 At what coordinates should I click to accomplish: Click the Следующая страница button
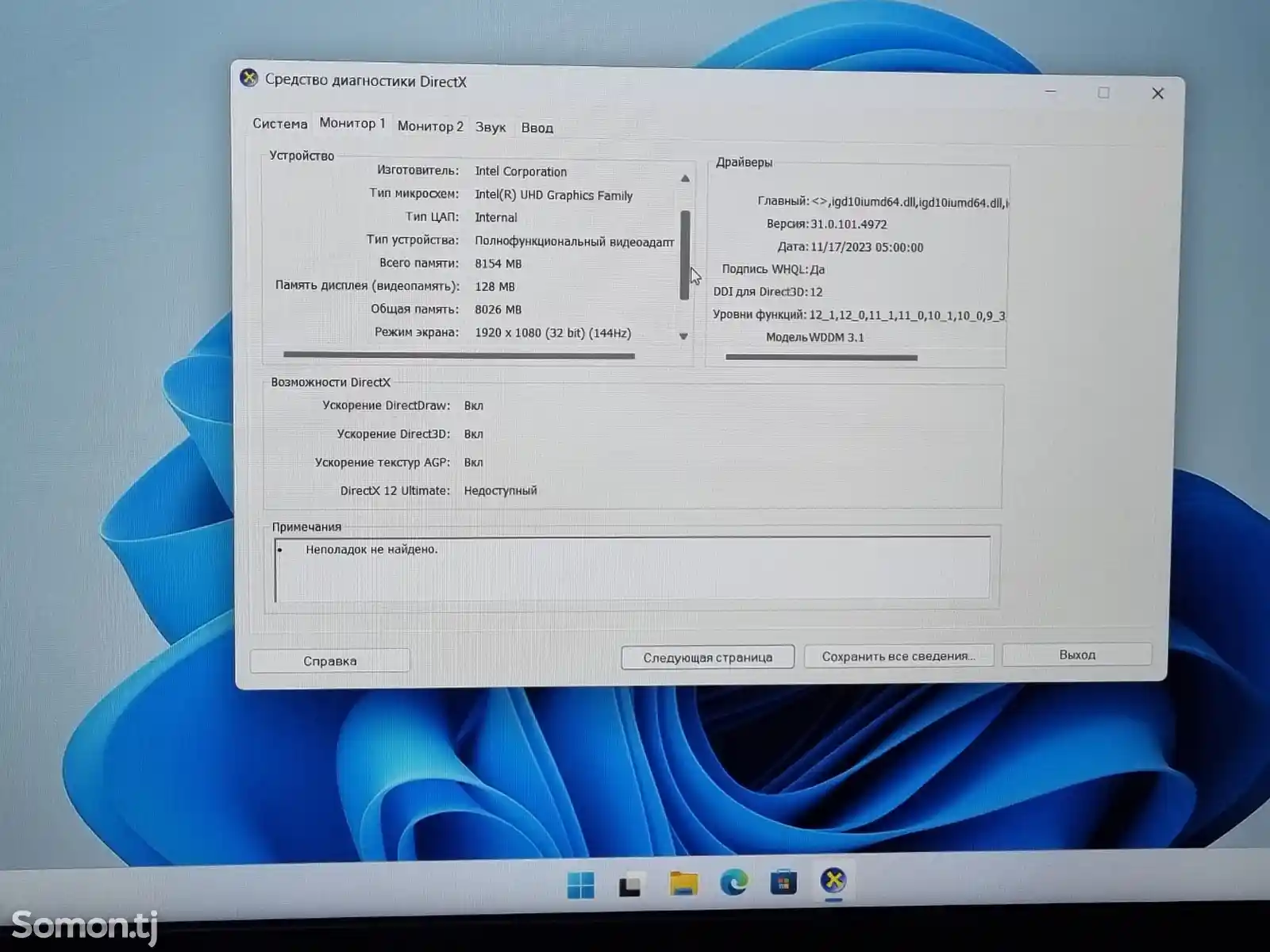tap(707, 658)
